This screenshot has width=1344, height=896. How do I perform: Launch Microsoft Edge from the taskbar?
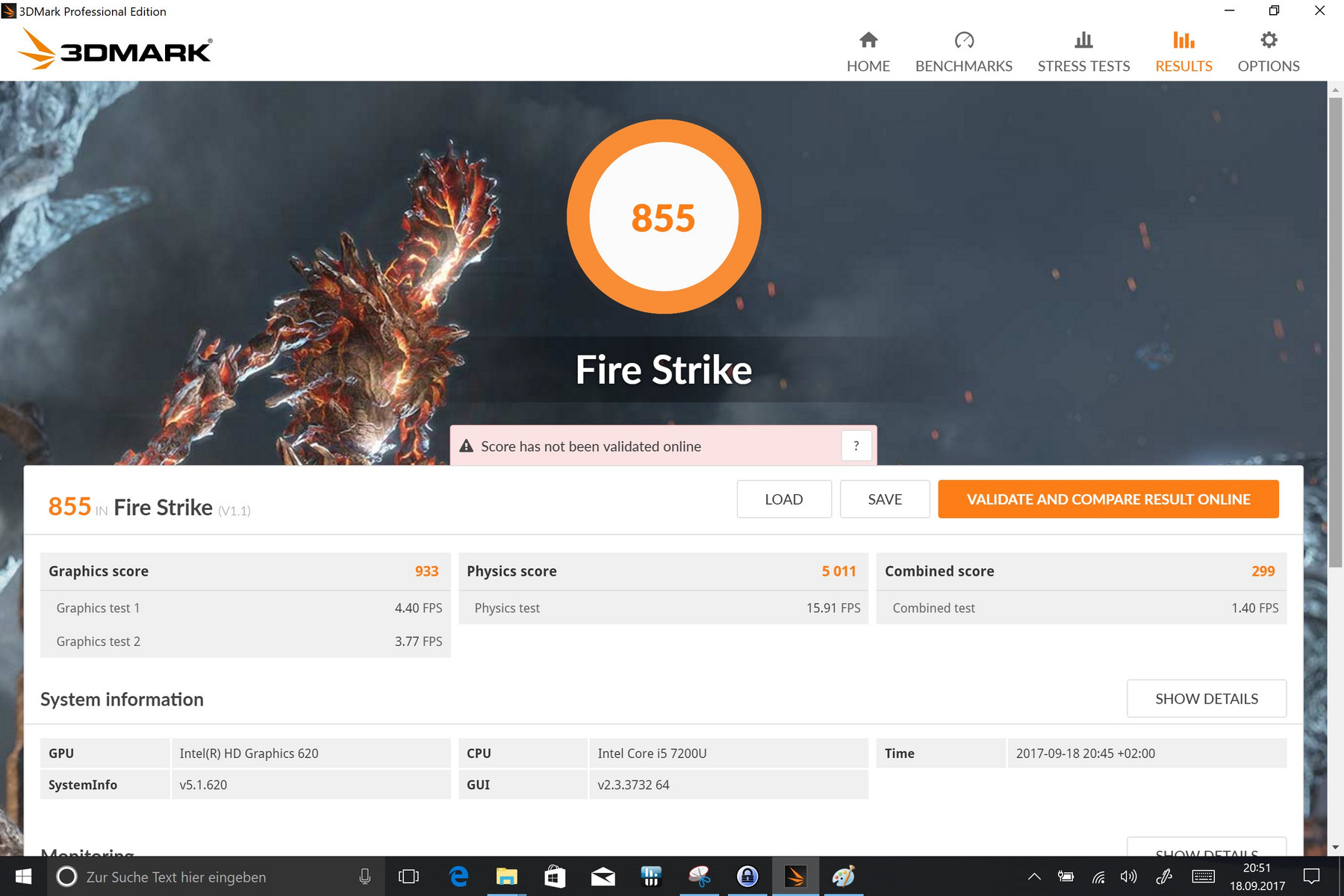coord(458,877)
